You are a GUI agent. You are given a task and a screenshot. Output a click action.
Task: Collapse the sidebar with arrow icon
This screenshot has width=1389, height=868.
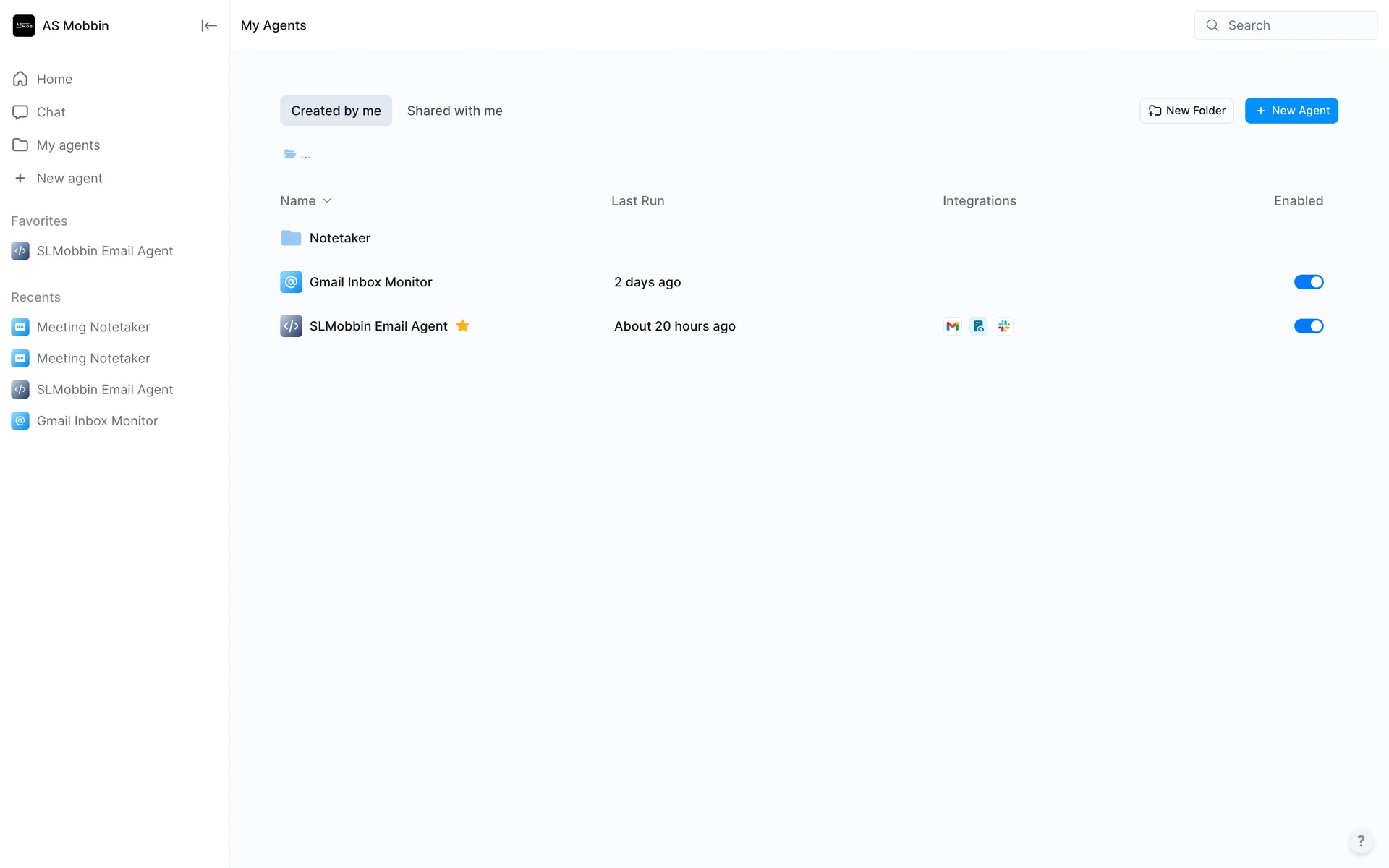(x=208, y=26)
